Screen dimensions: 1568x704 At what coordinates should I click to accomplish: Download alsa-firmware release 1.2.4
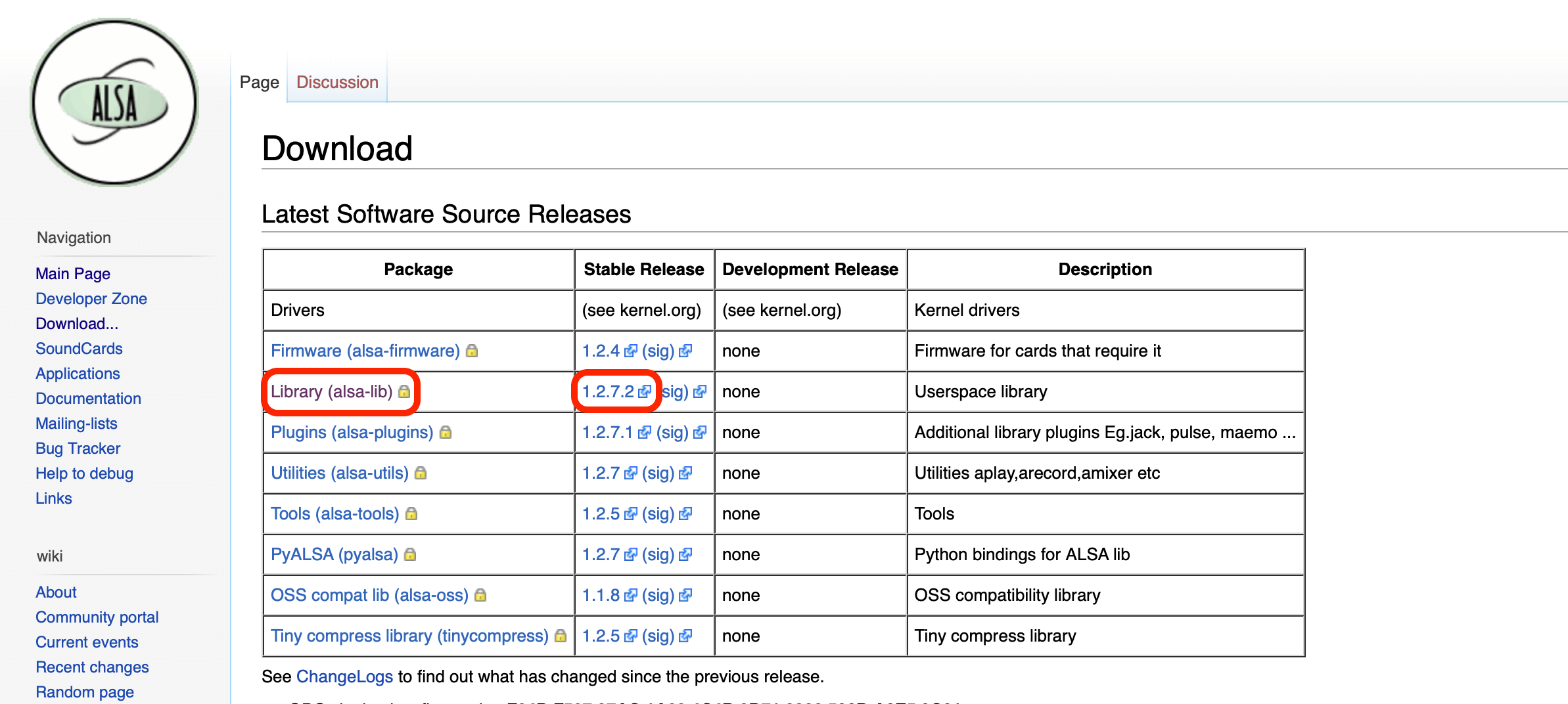tap(601, 351)
